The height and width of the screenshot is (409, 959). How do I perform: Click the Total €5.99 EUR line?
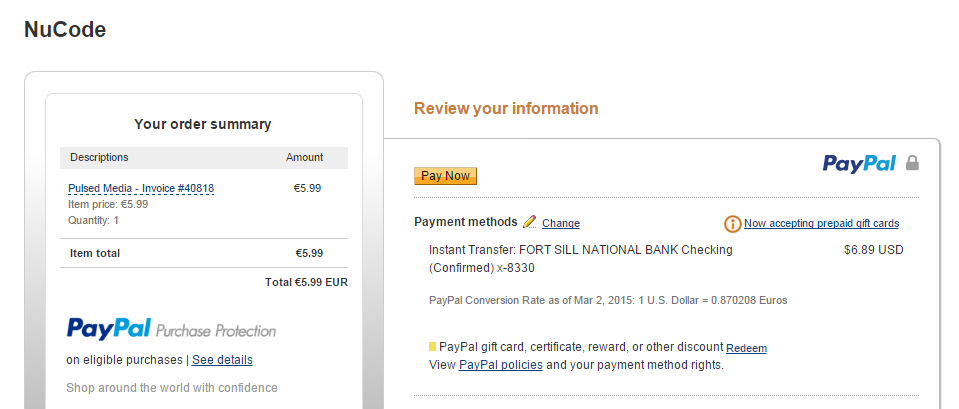point(306,282)
